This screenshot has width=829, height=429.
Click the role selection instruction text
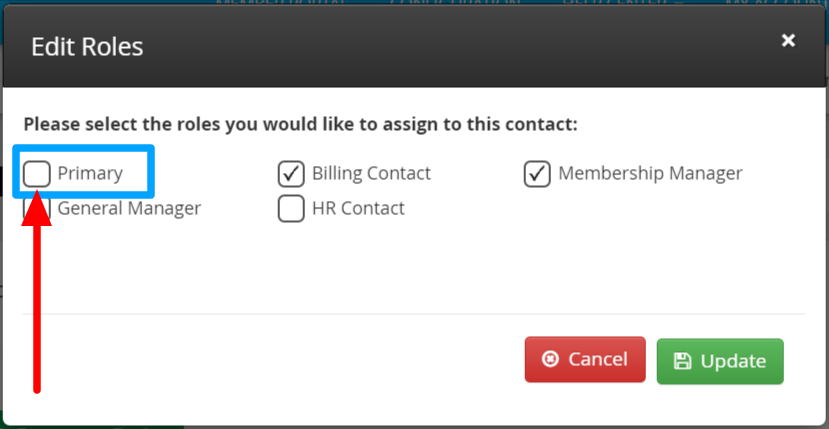click(x=300, y=125)
